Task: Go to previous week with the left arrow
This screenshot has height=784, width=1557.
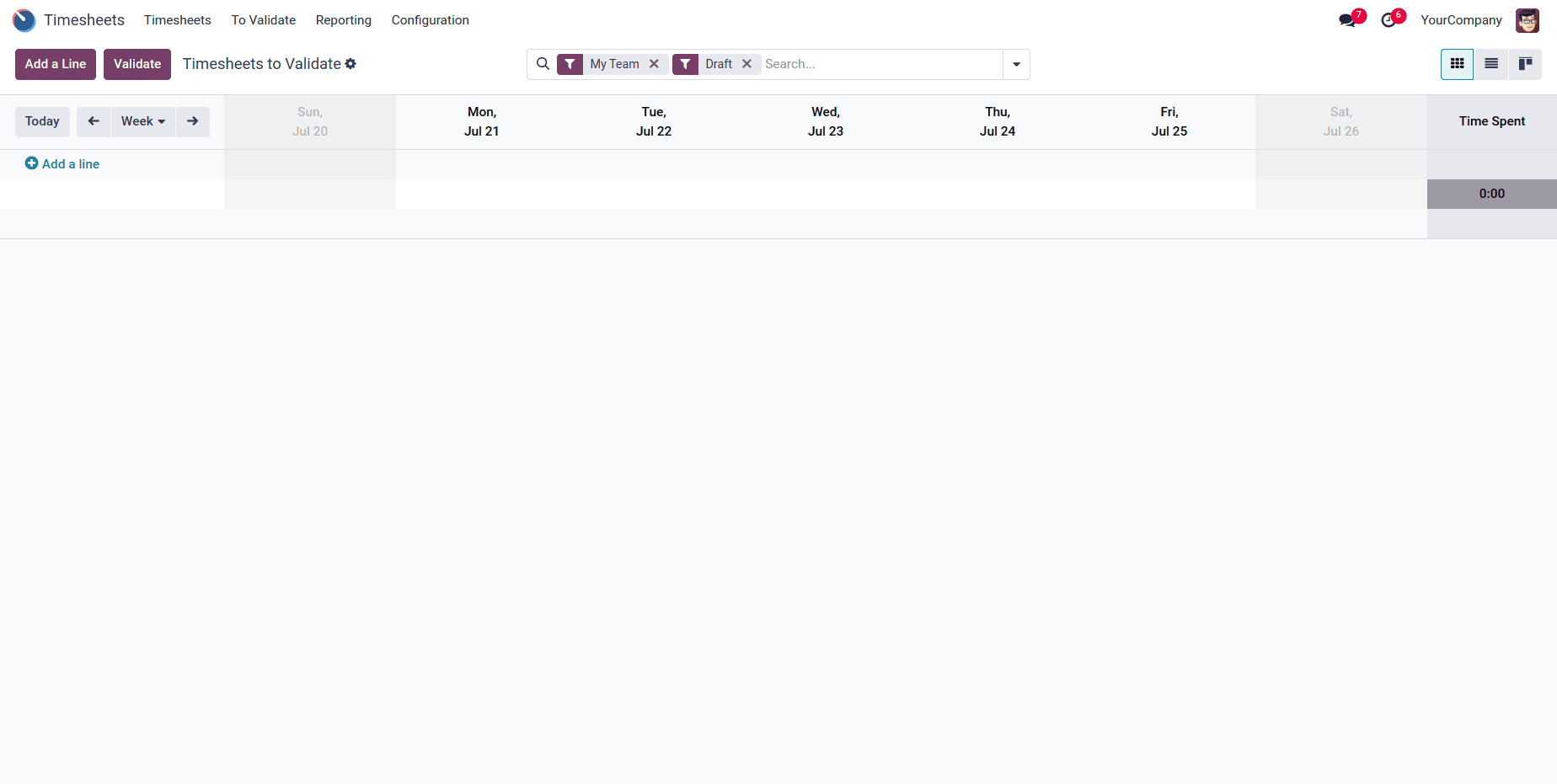Action: (94, 121)
